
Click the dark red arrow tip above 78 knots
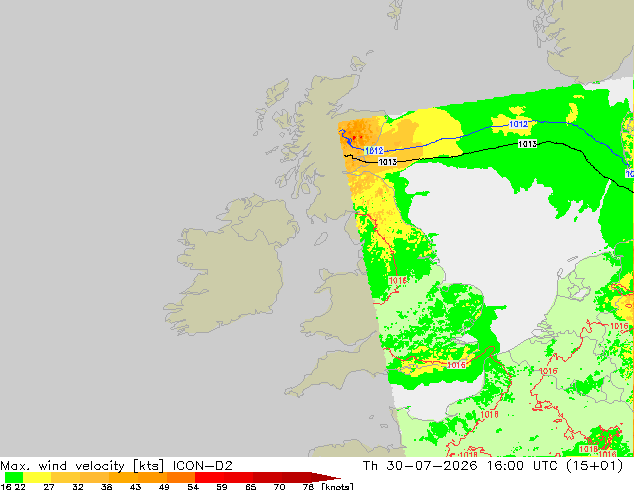coord(326,477)
